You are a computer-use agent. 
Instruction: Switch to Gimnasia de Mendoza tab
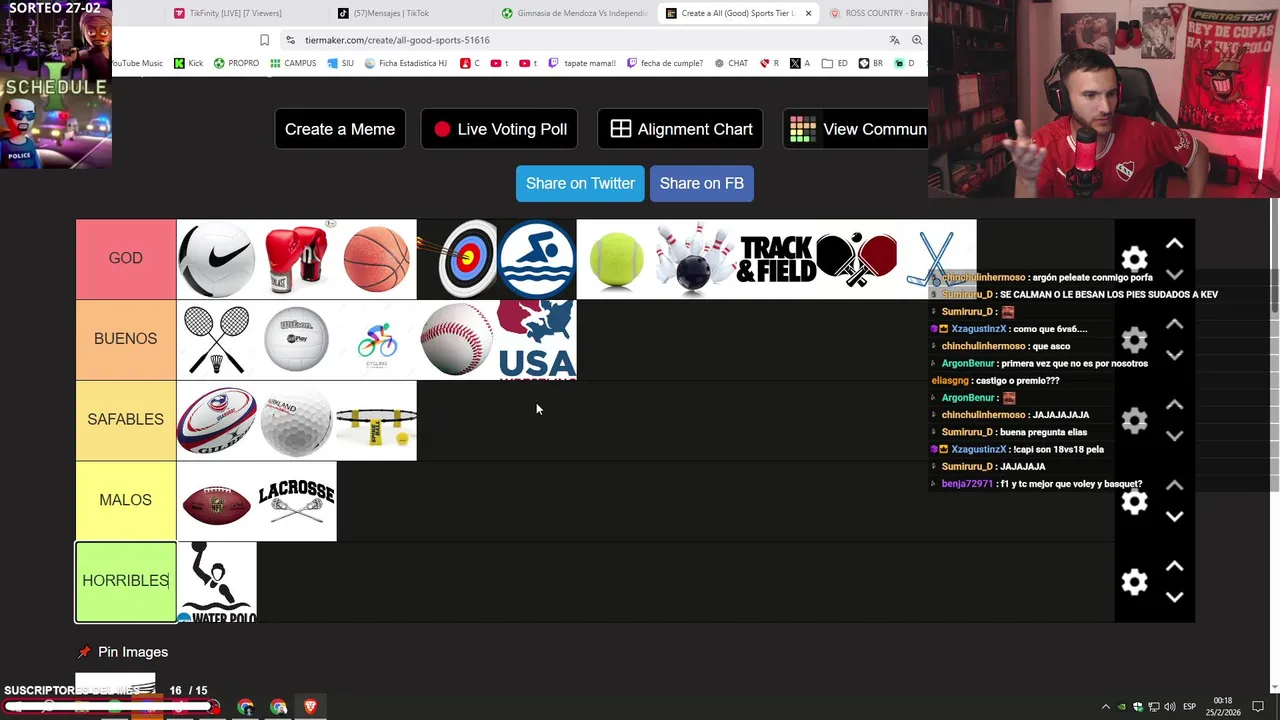tap(575, 13)
